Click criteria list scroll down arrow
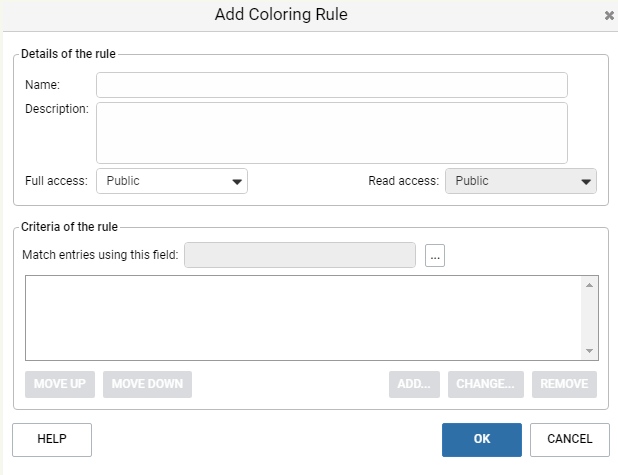 pos(589,351)
